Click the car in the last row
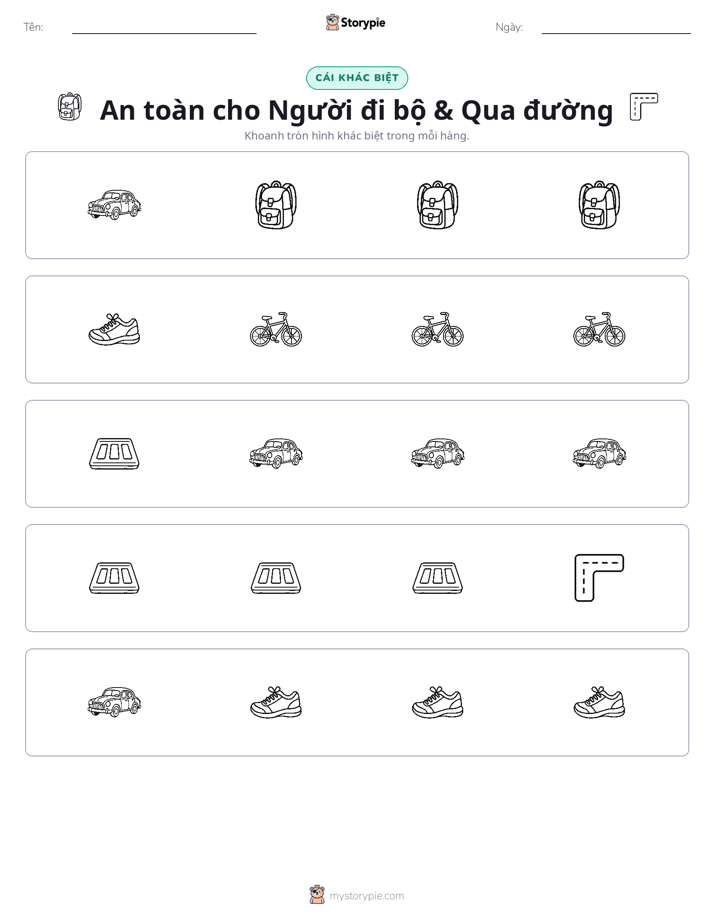 click(x=114, y=702)
